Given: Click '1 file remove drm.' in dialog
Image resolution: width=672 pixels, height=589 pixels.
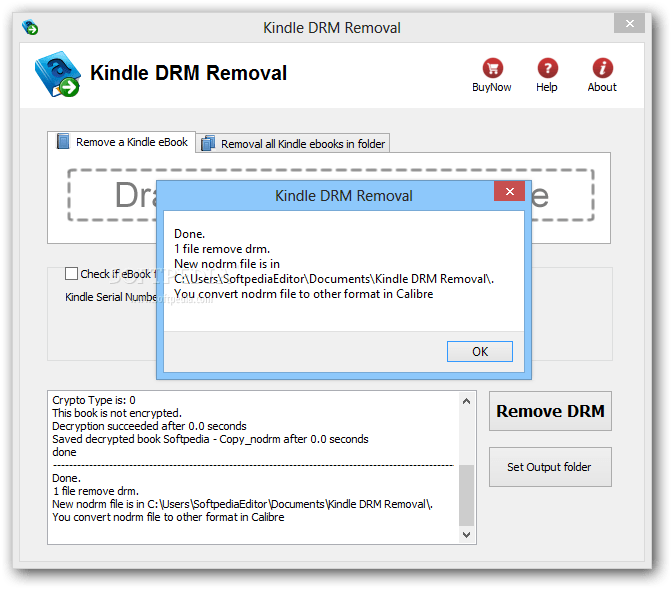Looking at the screenshot, I should [222, 249].
